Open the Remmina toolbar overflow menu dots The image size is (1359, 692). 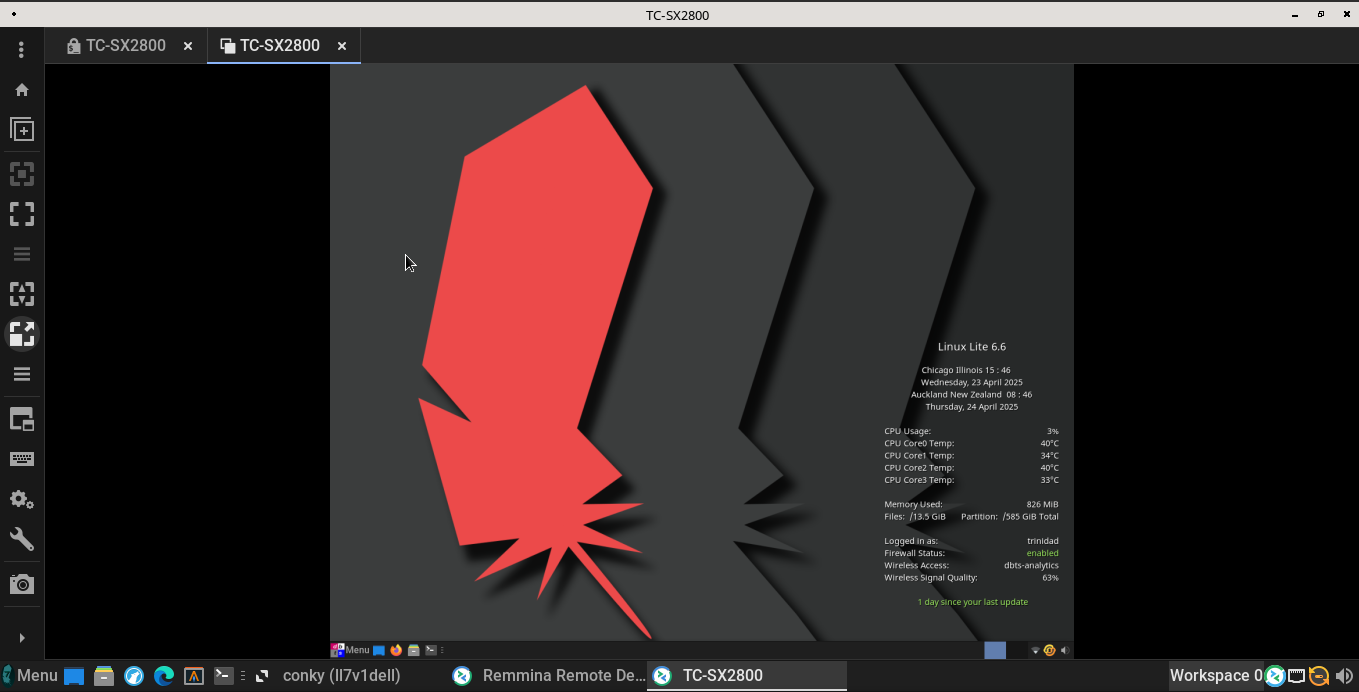pos(21,49)
